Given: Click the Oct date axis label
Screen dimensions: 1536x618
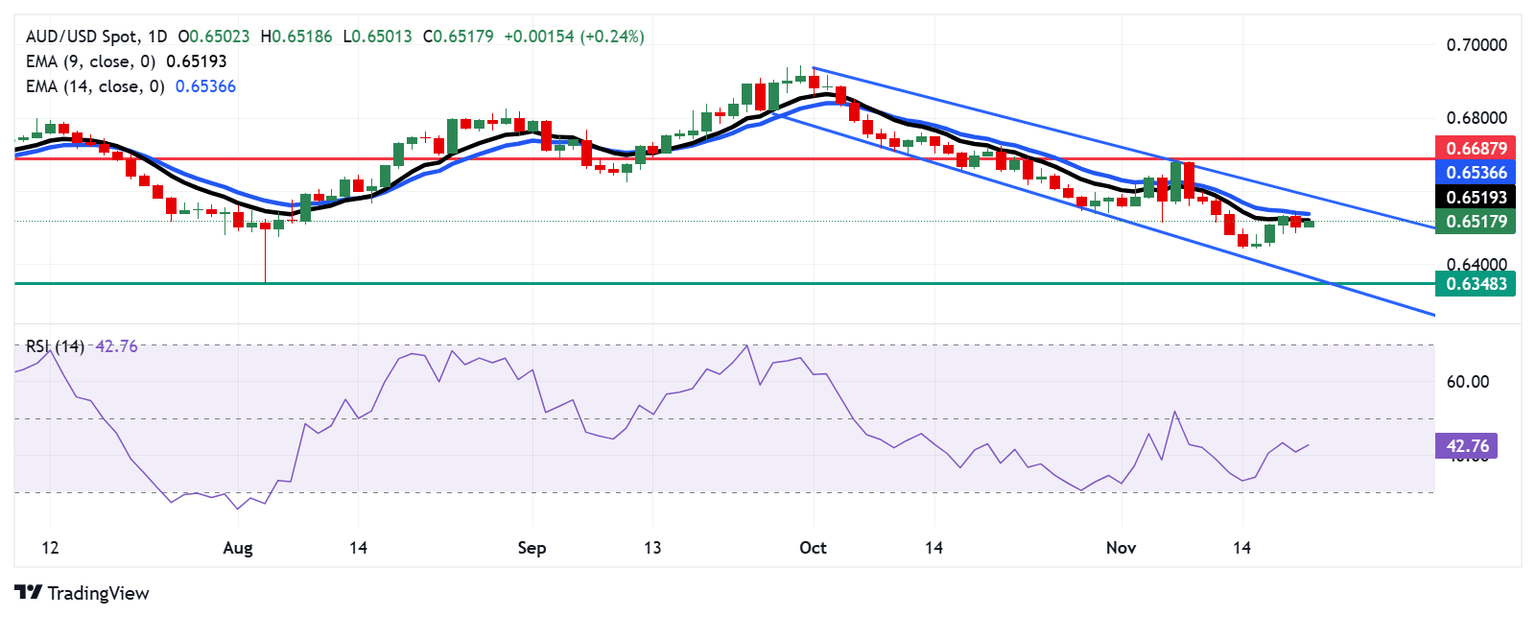Looking at the screenshot, I should coord(814,549).
